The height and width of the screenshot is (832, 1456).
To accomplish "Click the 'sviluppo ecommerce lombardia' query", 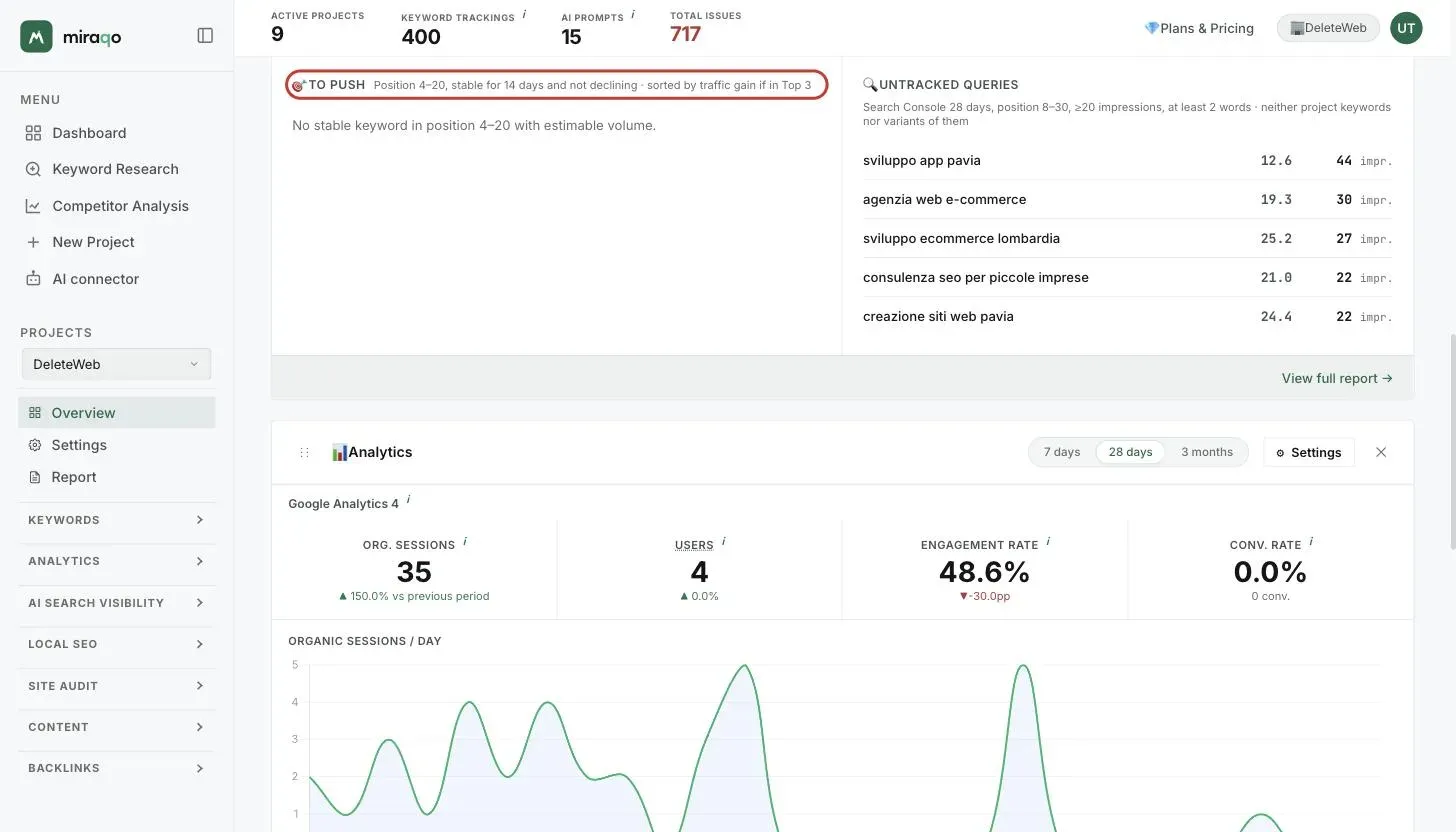I will (961, 238).
